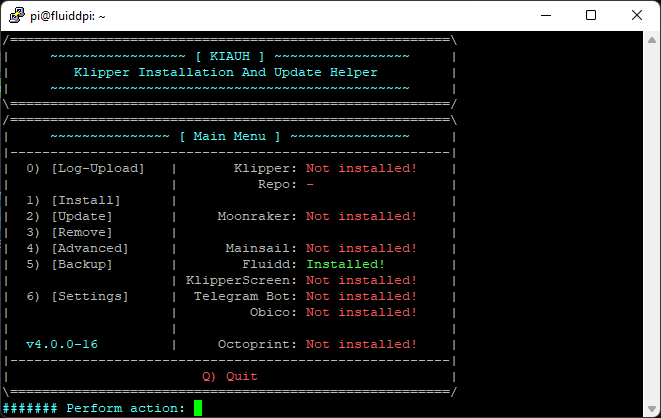Image resolution: width=661 pixels, height=418 pixels.
Task: Click the scrollbar down arrow
Action: [x=652, y=409]
